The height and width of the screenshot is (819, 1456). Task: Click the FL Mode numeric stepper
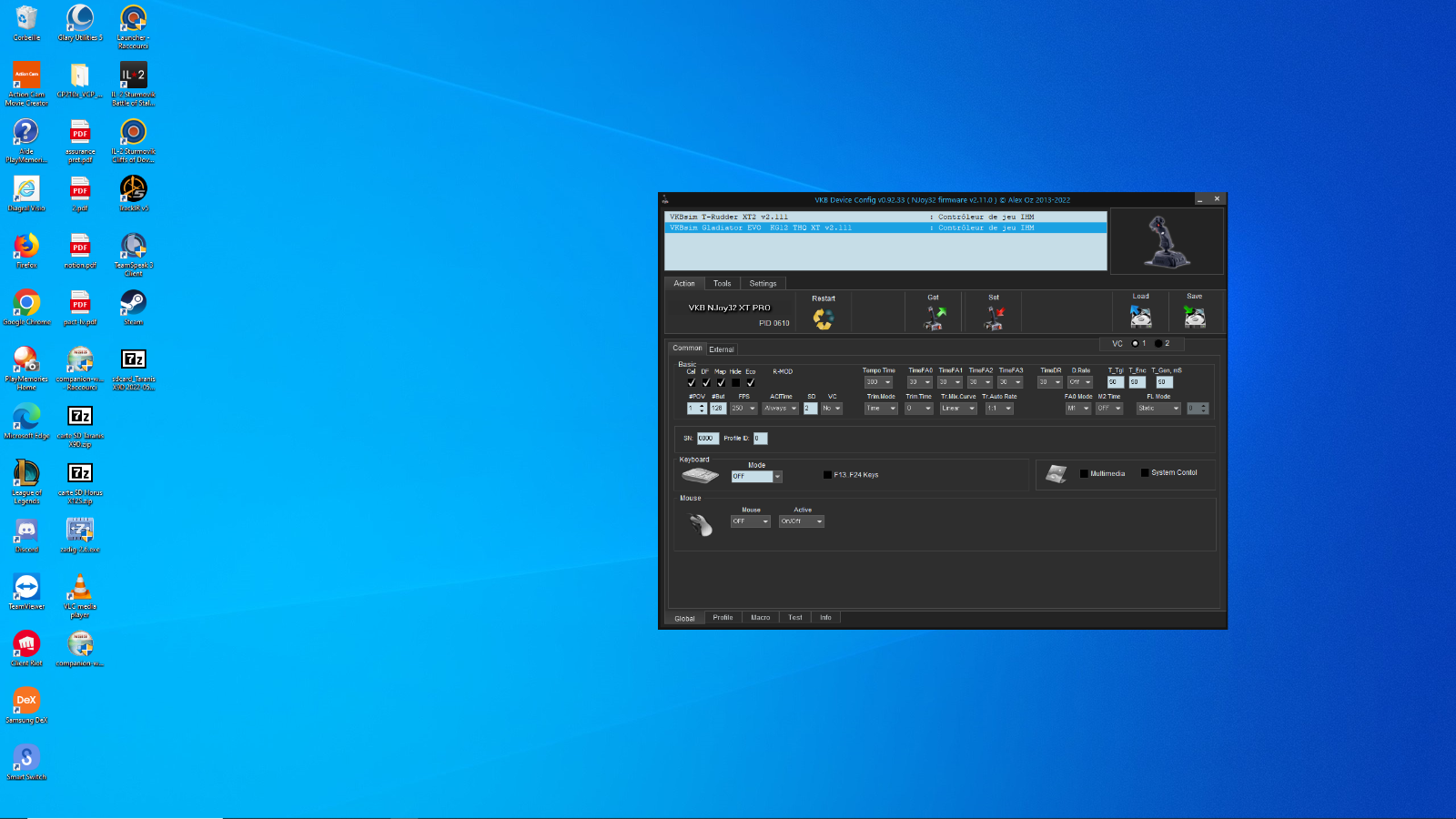point(1198,409)
